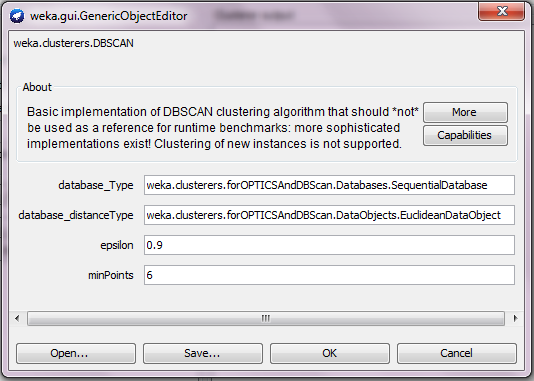
Task: Click the horizontal scrollbar thumb
Action: pos(266,318)
